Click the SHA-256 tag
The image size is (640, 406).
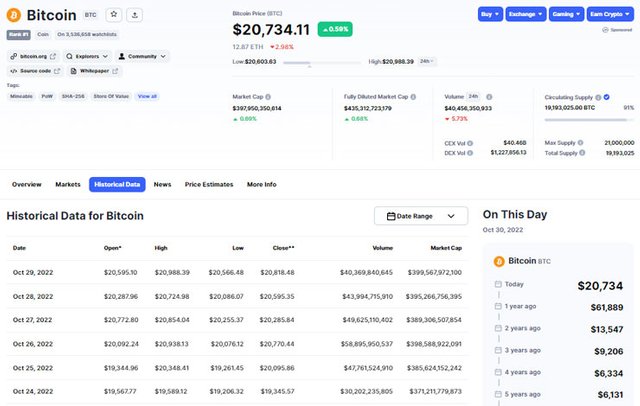73,96
